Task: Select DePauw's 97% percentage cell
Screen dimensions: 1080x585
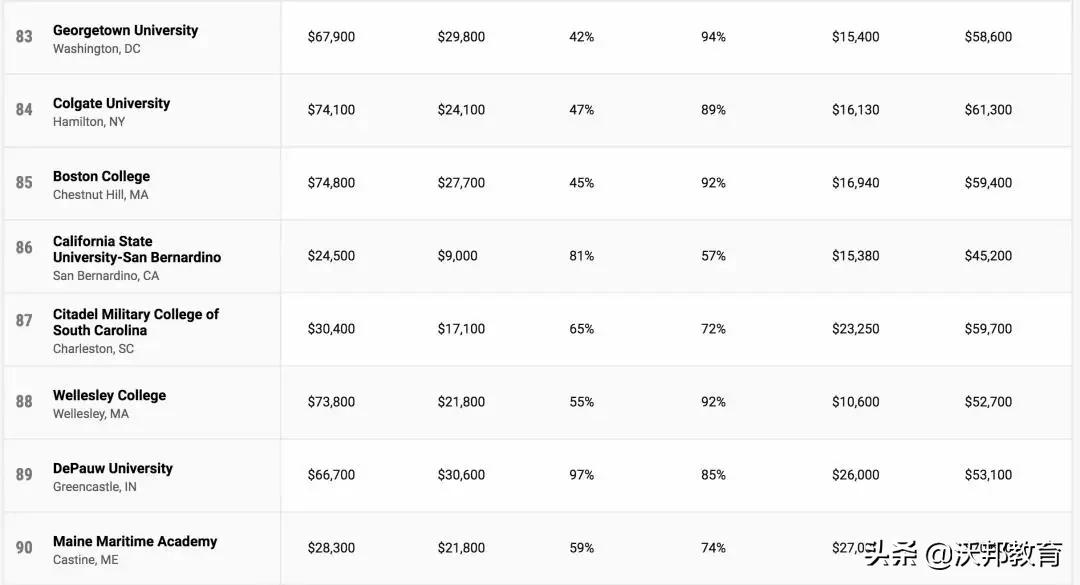Action: click(x=581, y=475)
